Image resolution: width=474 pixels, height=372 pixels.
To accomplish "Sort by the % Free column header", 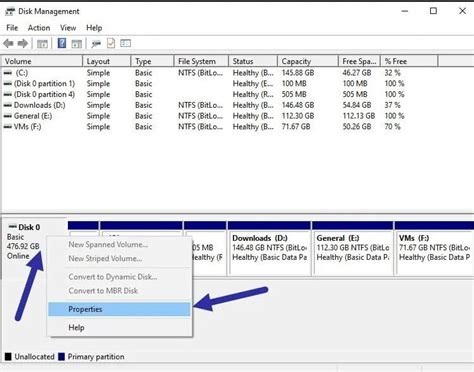I will [409, 61].
